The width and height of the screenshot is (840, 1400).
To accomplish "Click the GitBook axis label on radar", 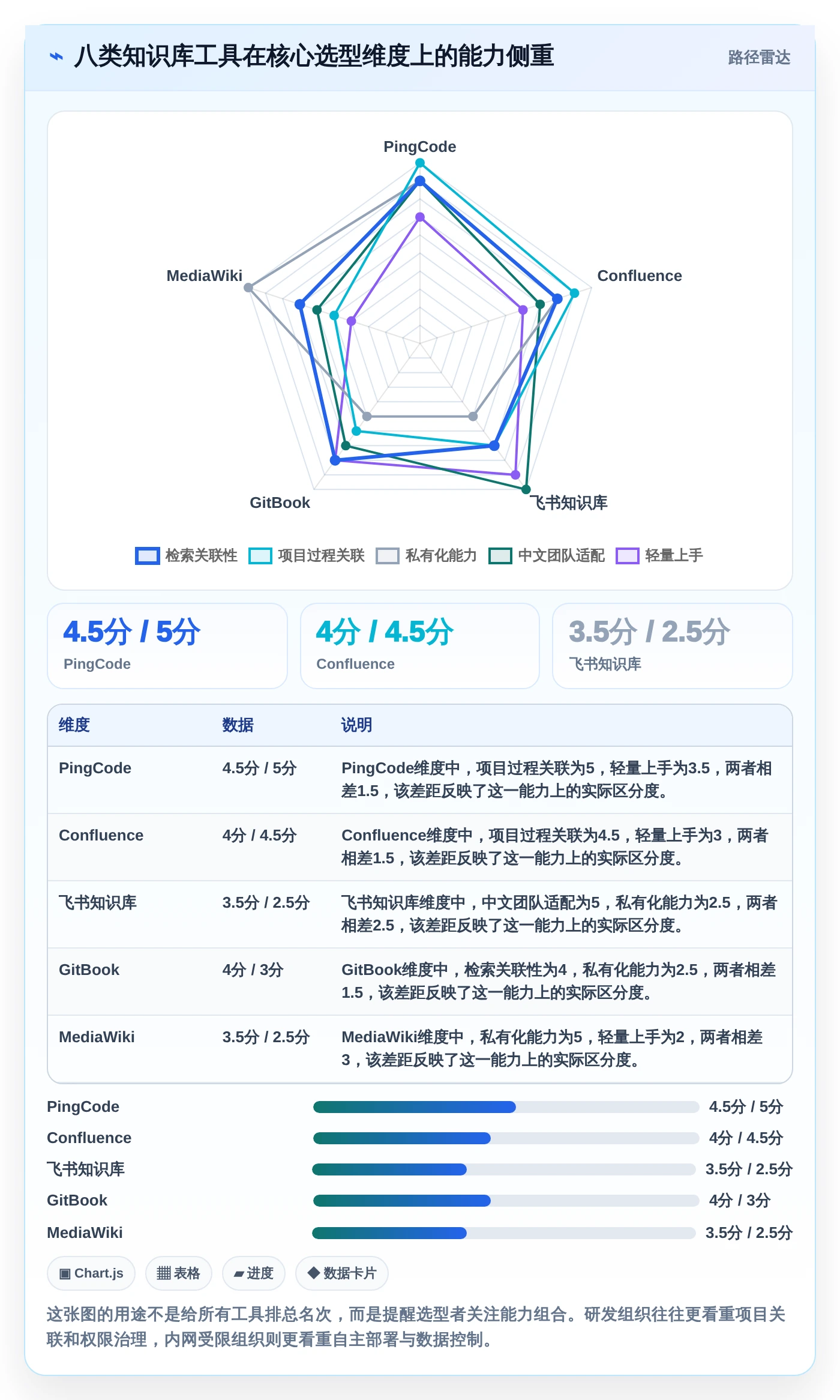I will click(x=280, y=502).
